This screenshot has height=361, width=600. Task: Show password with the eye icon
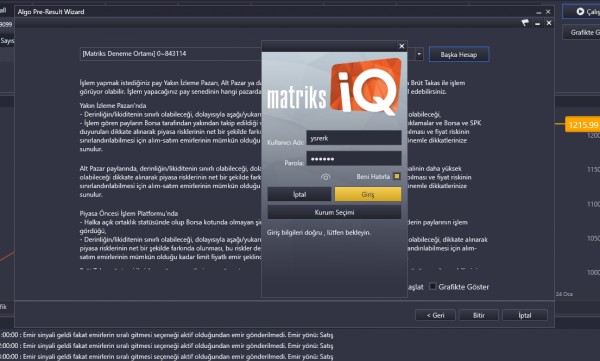tap(325, 177)
